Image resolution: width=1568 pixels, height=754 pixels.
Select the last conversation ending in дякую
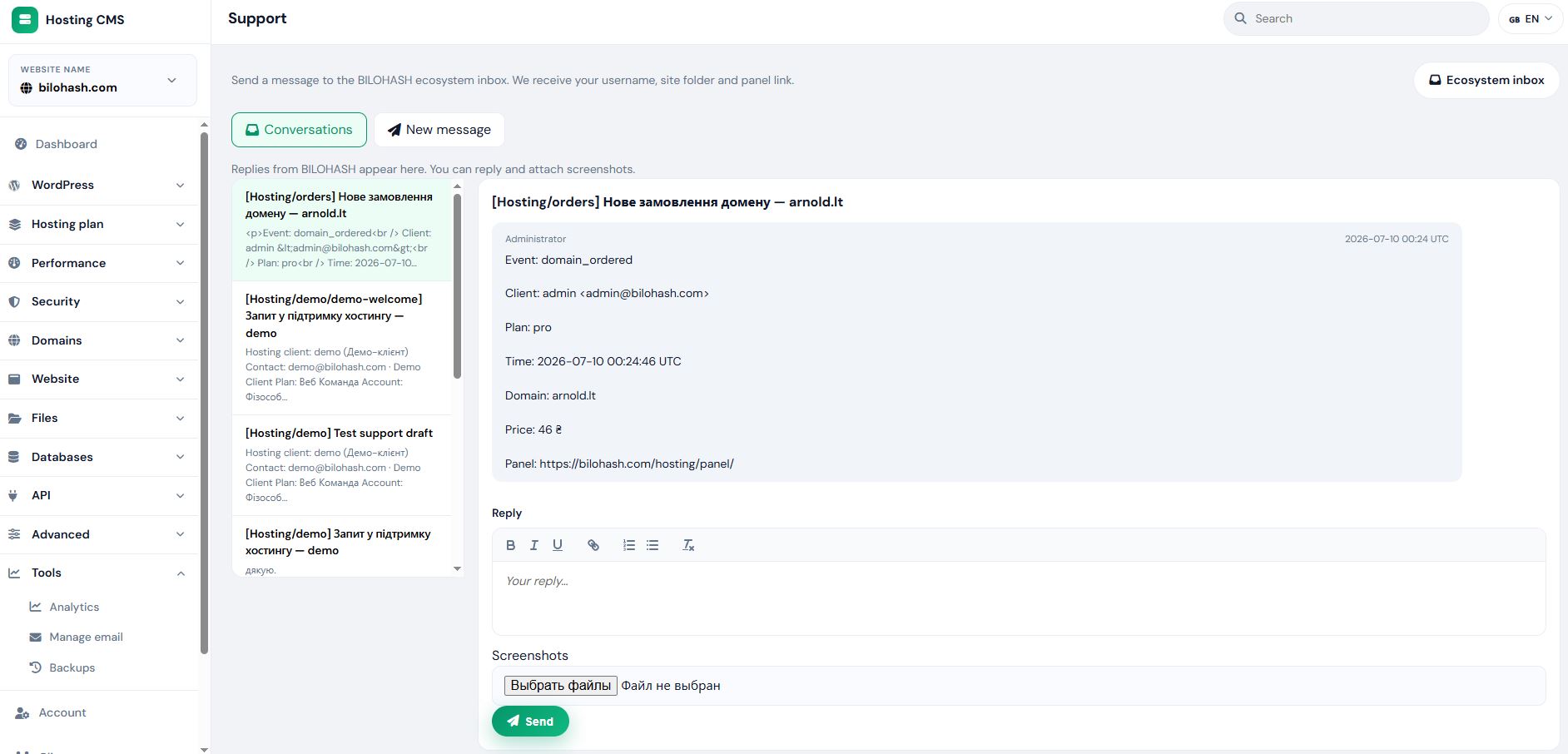pyautogui.click(x=342, y=547)
